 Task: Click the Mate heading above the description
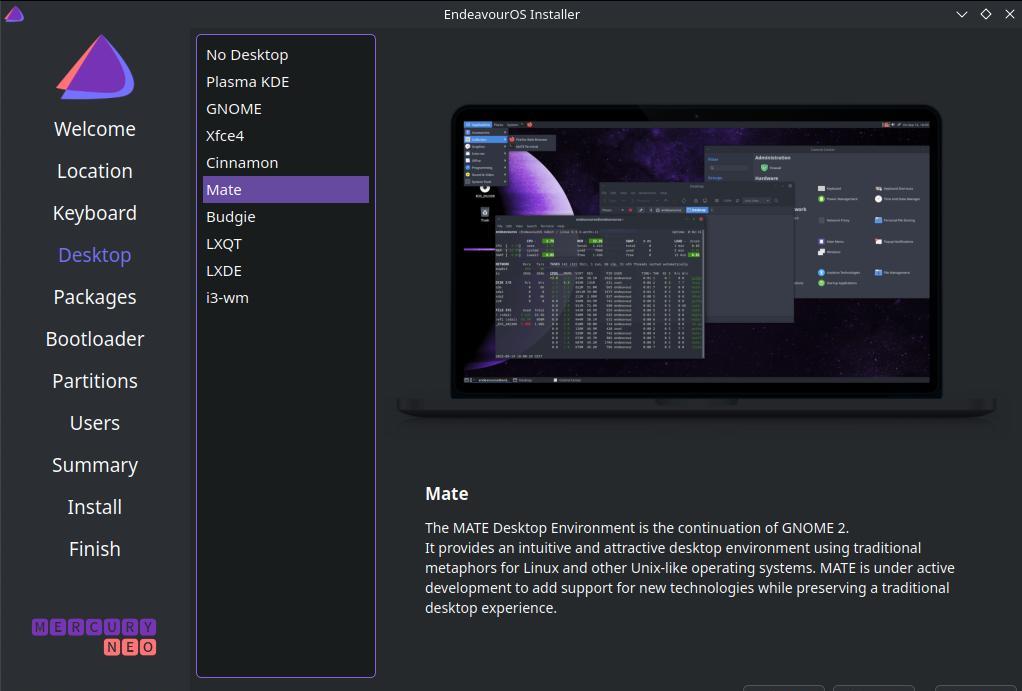pos(446,493)
